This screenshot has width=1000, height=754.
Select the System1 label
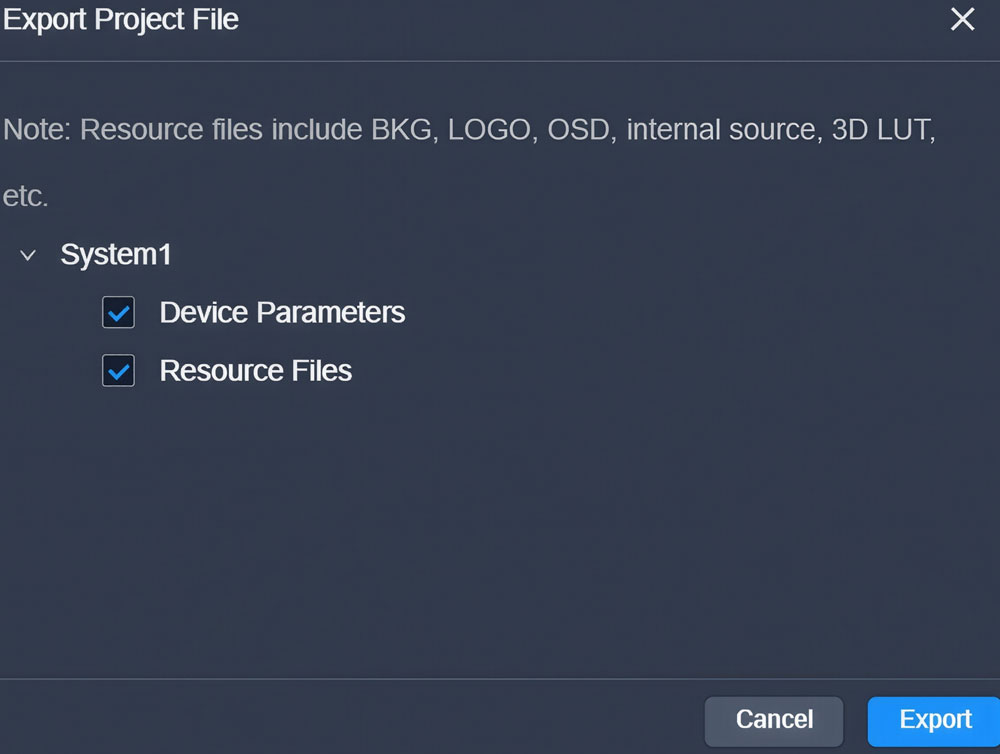point(116,254)
